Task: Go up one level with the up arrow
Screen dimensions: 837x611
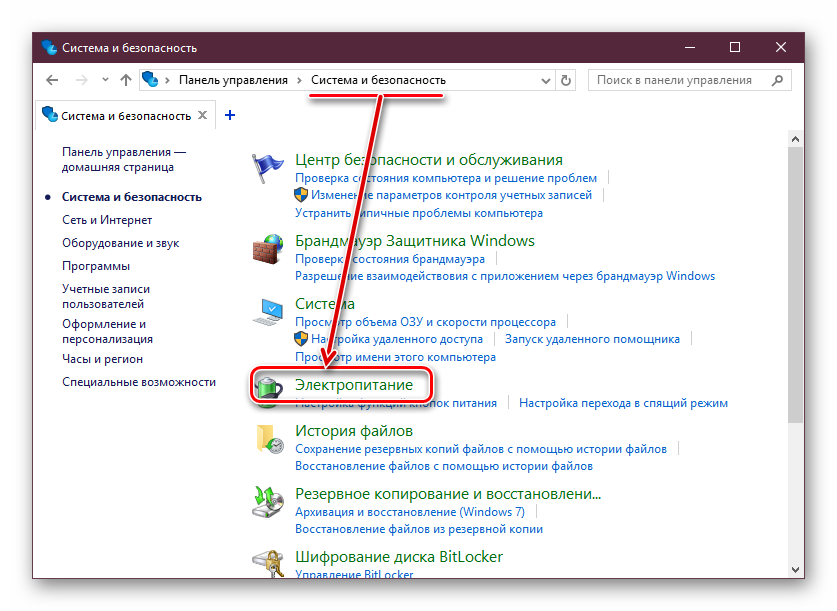Action: 125,80
